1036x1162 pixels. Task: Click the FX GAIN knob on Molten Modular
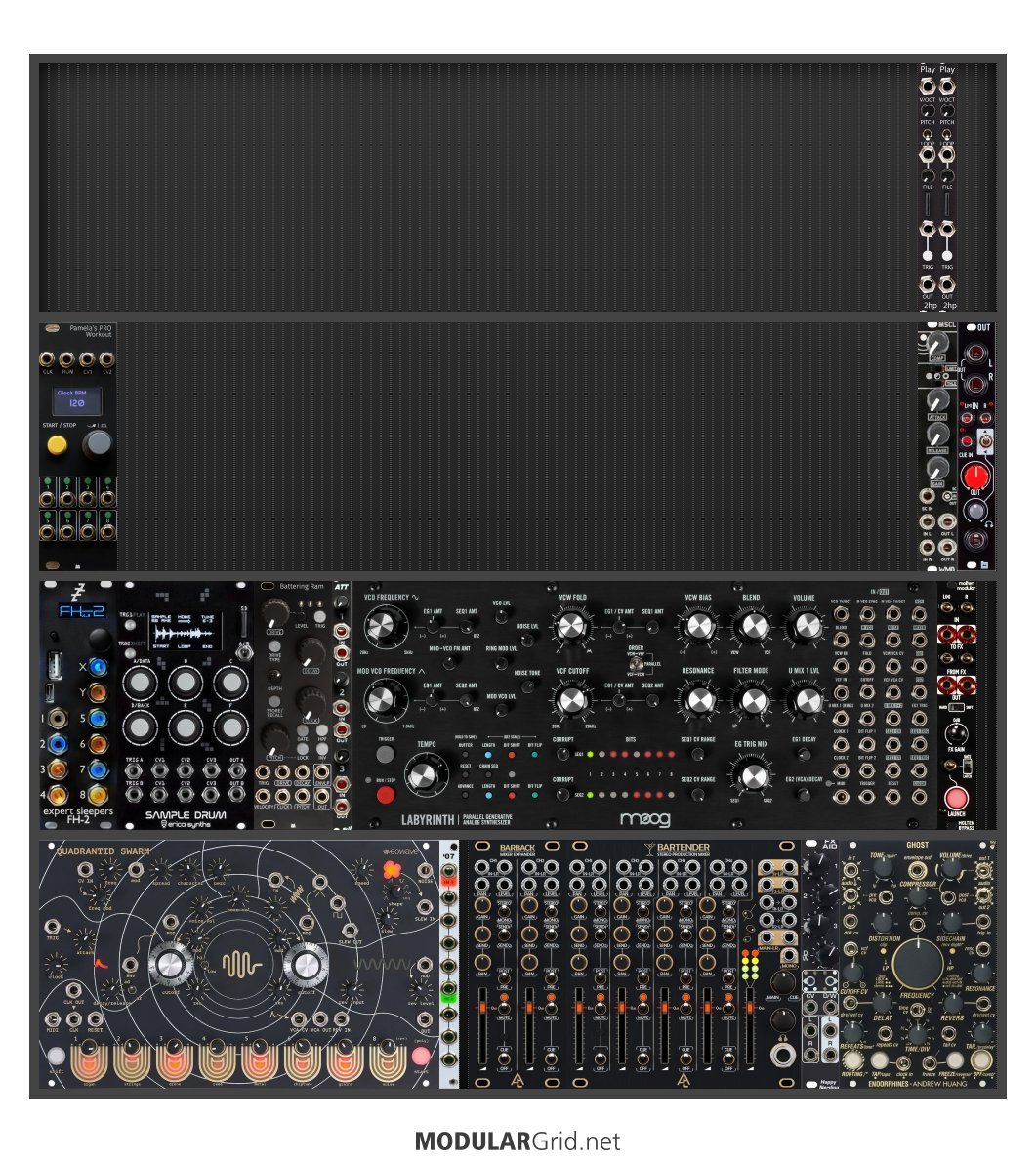(x=956, y=734)
